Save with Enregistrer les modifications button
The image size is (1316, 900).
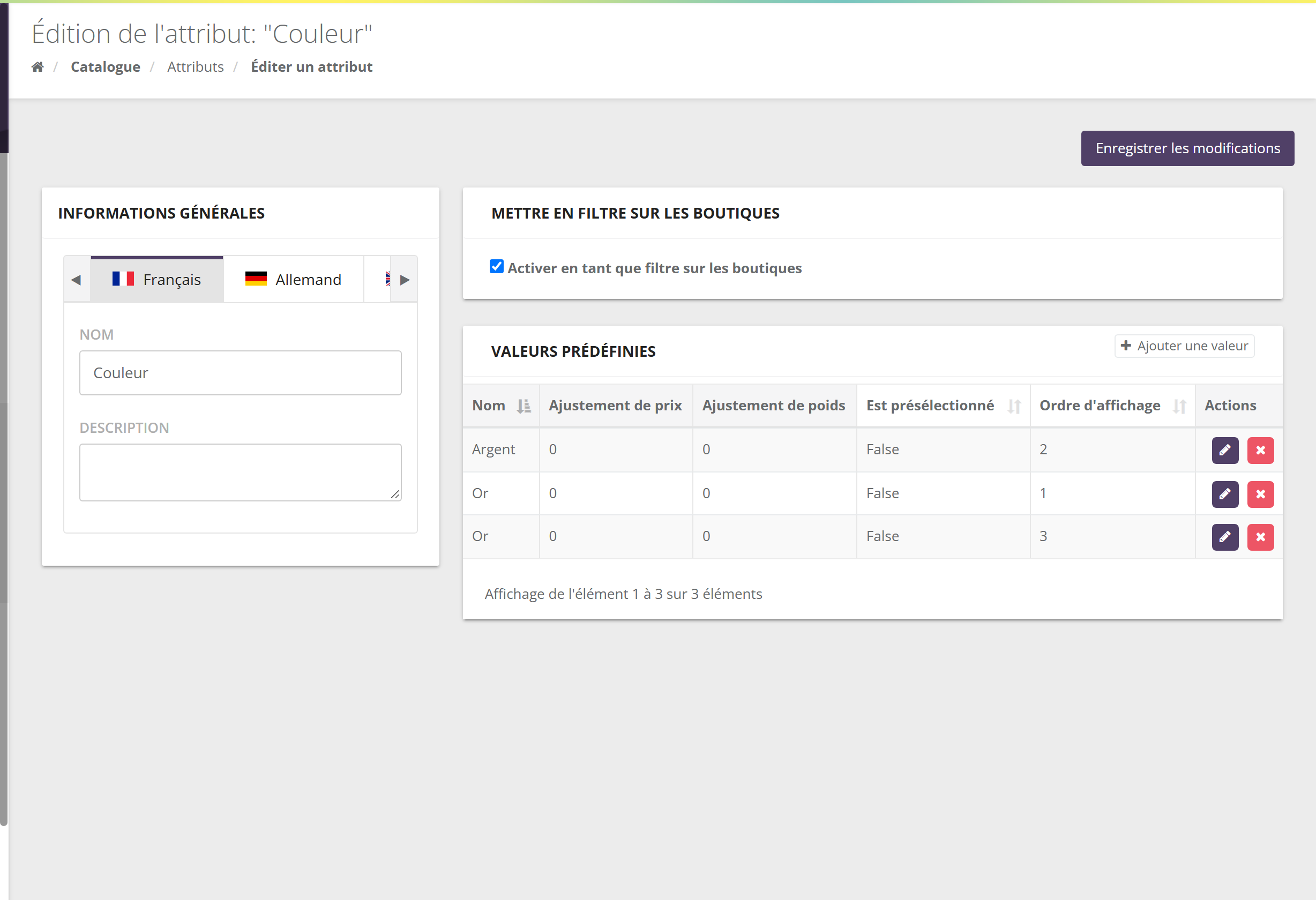tap(1187, 148)
